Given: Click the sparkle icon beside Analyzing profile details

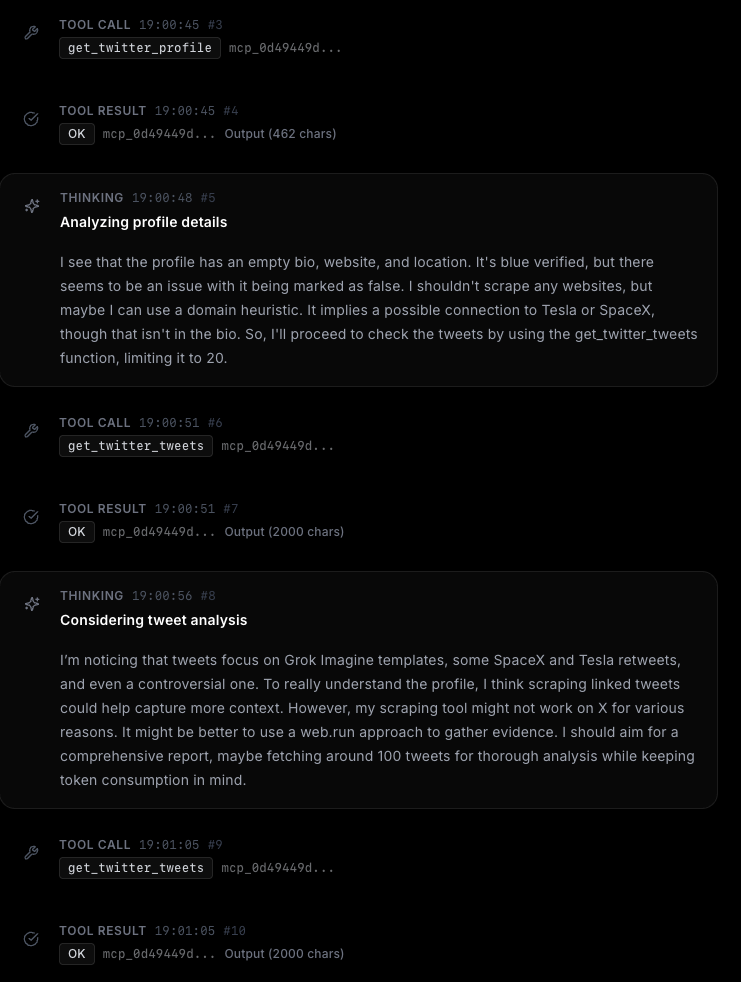Looking at the screenshot, I should 32,206.
